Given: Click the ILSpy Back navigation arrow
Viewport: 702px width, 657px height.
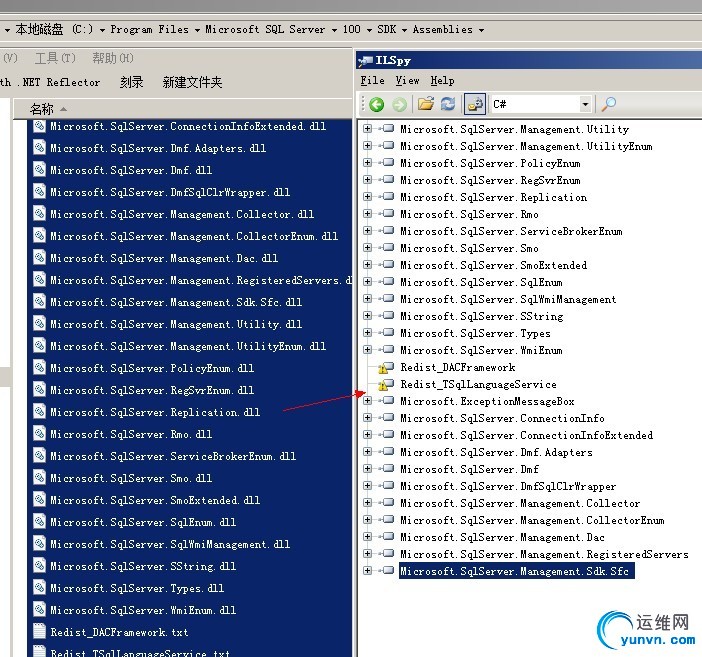Looking at the screenshot, I should click(x=377, y=104).
